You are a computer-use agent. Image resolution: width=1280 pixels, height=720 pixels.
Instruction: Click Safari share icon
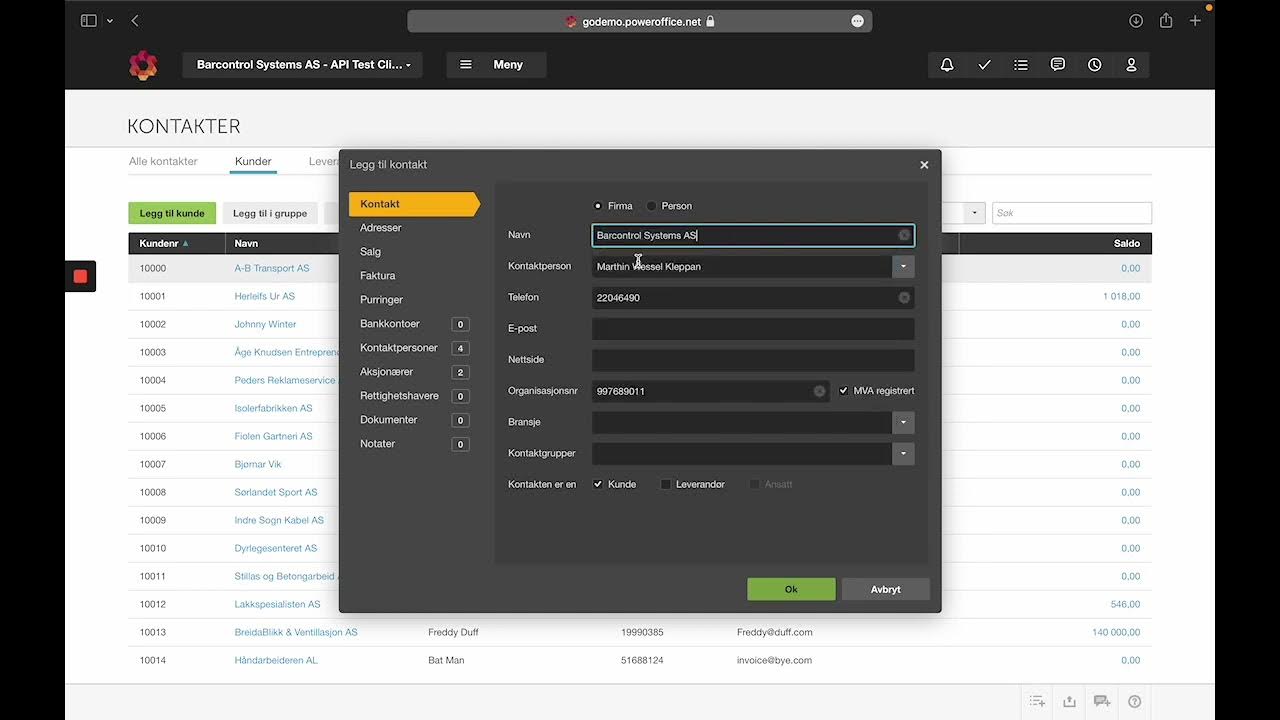(x=1166, y=21)
